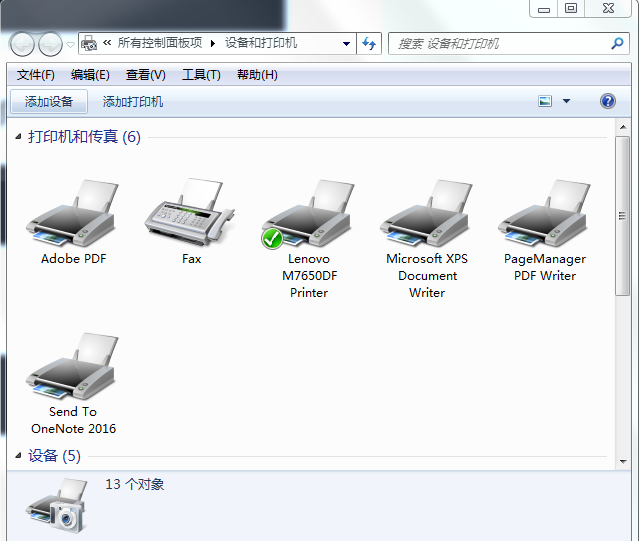Open the recent pages dropdown arrow
Screen dimensions: 639x541
[x=70, y=44]
